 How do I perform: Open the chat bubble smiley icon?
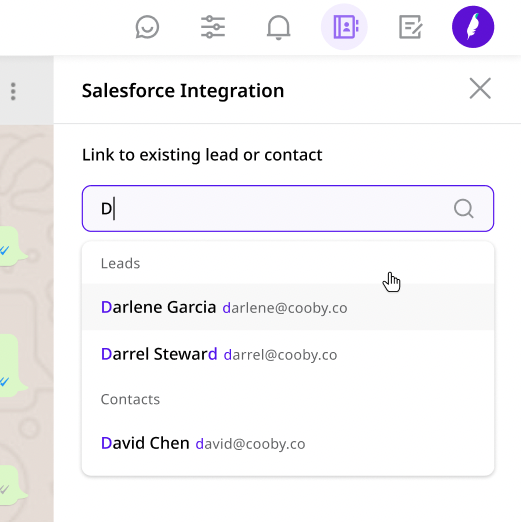click(147, 27)
